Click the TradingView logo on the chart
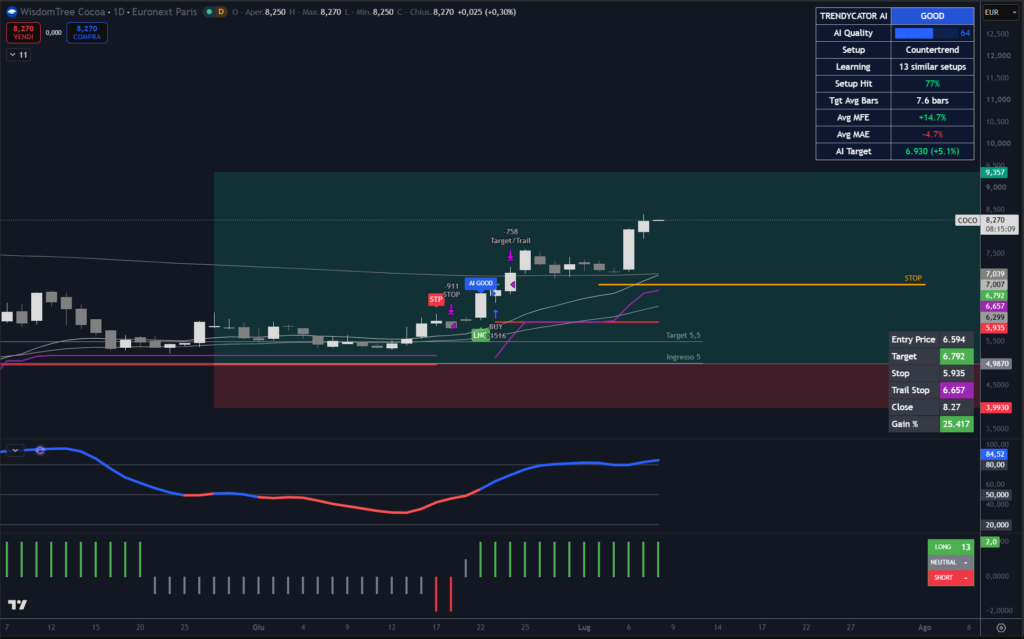The image size is (1024, 639). pyautogui.click(x=18, y=604)
